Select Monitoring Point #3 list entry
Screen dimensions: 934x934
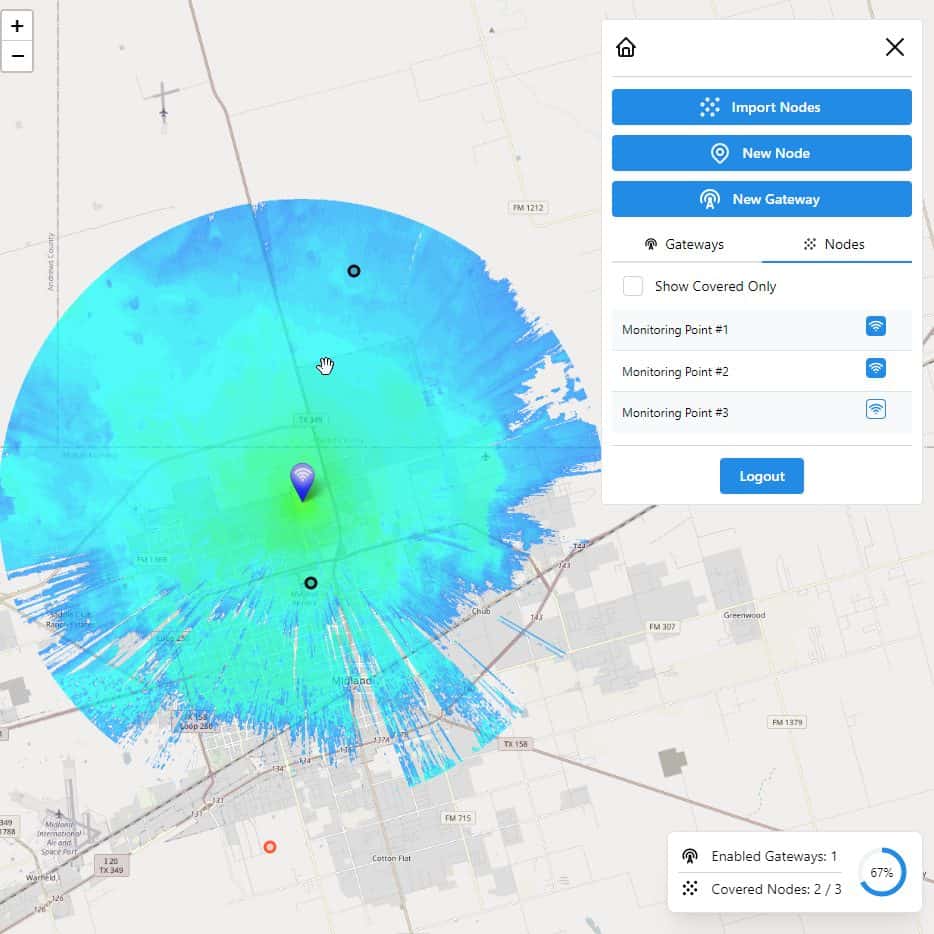pyautogui.click(x=676, y=413)
